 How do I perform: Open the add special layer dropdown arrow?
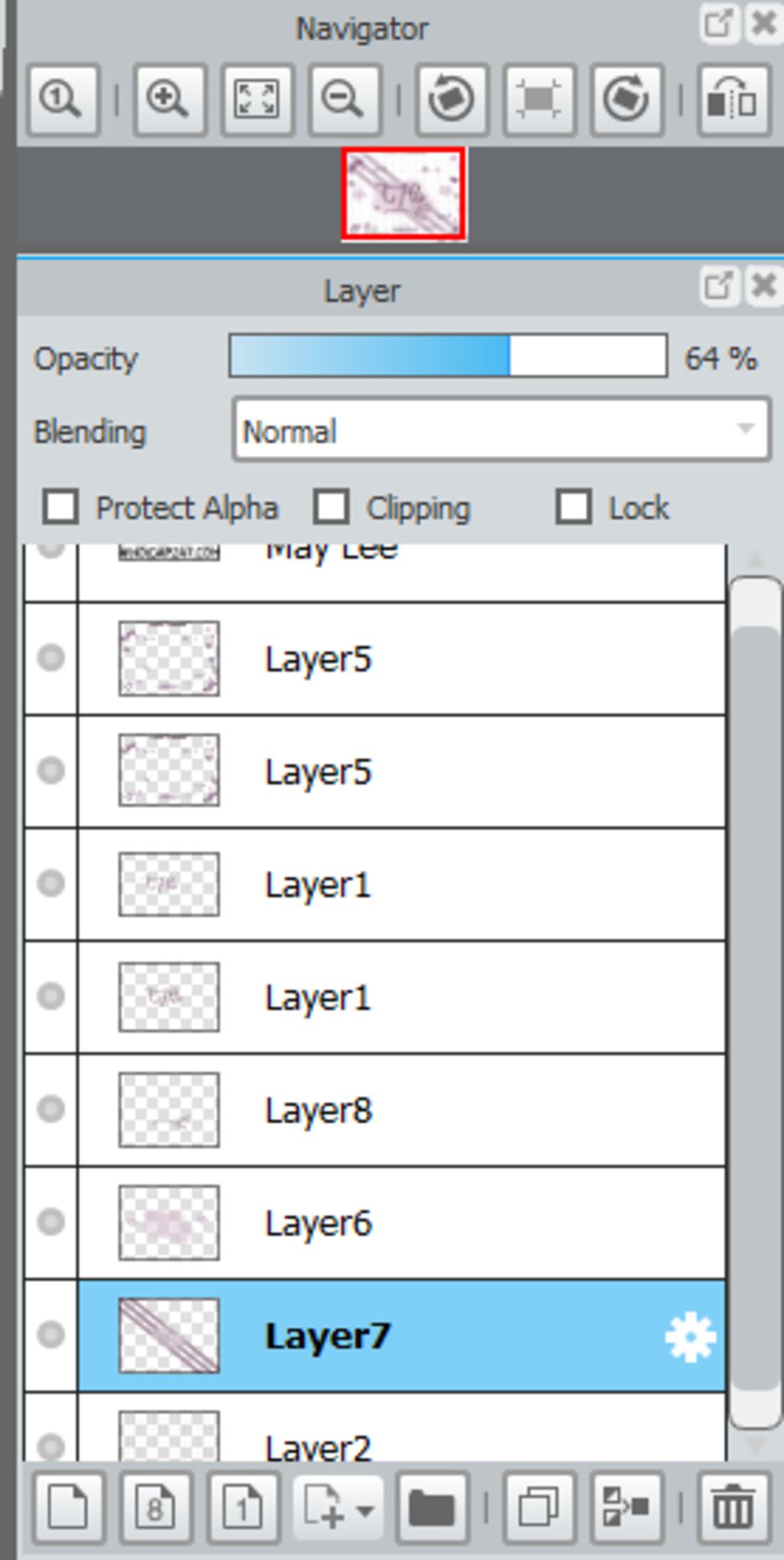pos(365,1510)
